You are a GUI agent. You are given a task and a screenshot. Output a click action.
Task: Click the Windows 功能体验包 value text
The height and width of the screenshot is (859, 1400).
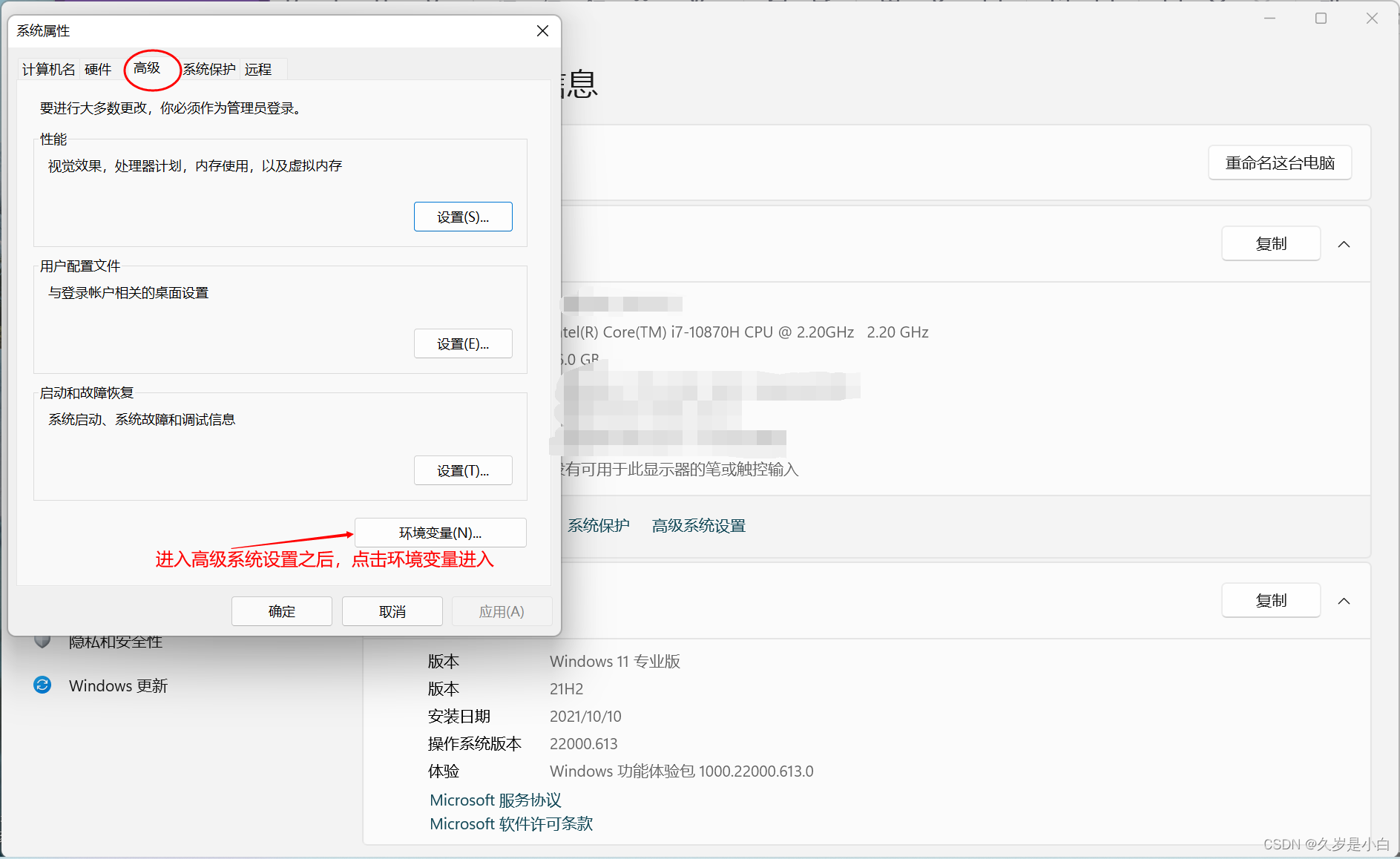(x=681, y=771)
